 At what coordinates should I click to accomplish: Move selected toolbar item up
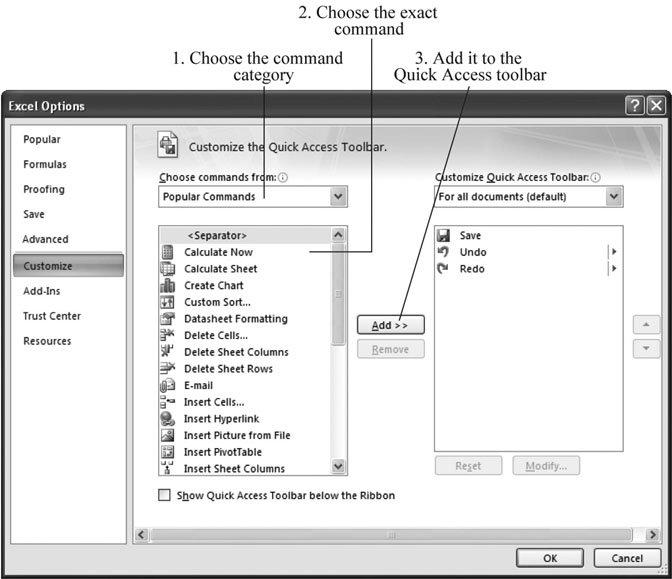pos(646,325)
